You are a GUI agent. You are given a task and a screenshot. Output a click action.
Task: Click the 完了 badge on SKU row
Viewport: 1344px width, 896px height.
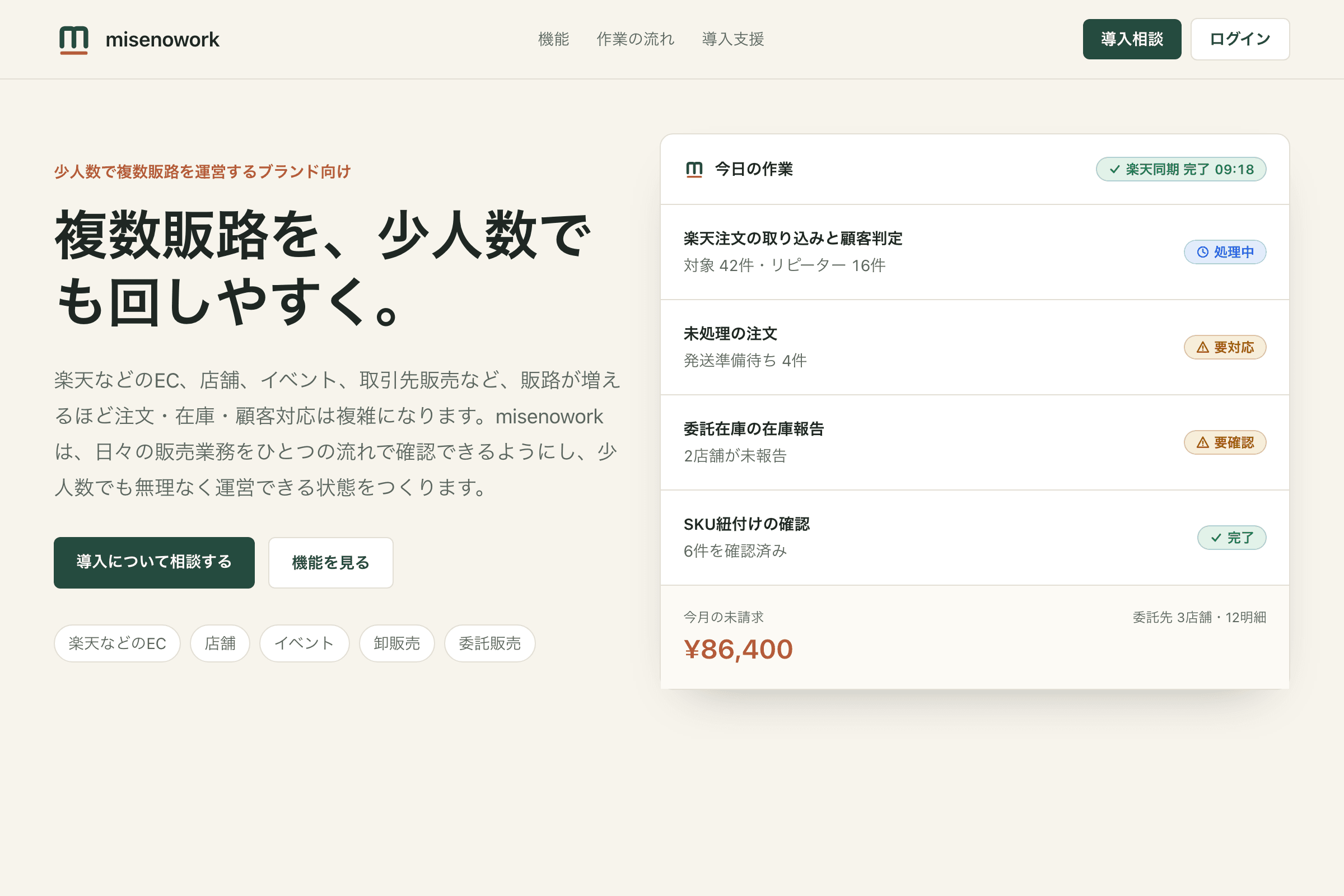(1231, 538)
